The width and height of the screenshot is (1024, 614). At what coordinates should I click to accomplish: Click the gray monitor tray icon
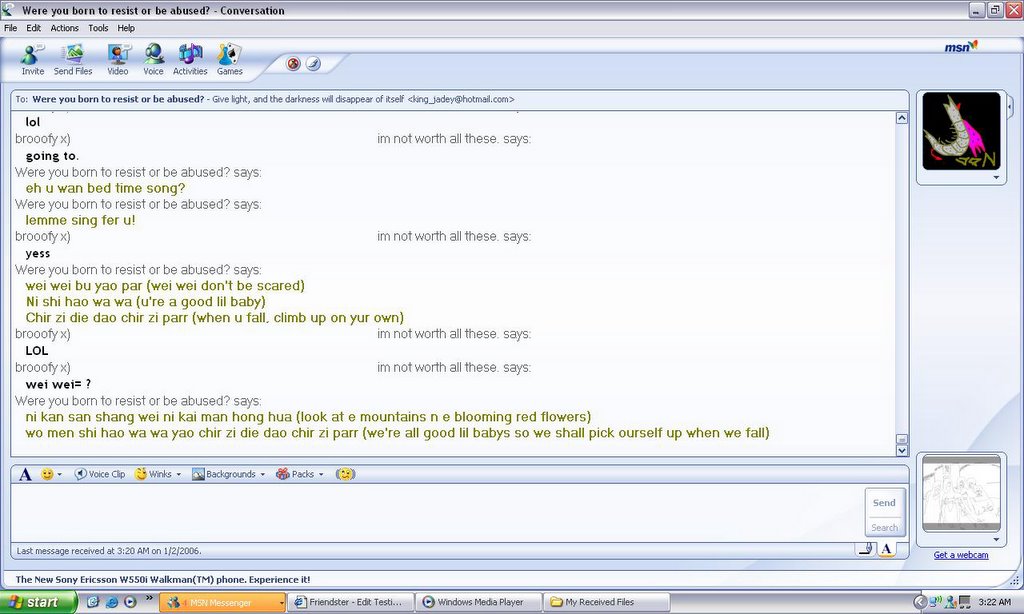(965, 602)
